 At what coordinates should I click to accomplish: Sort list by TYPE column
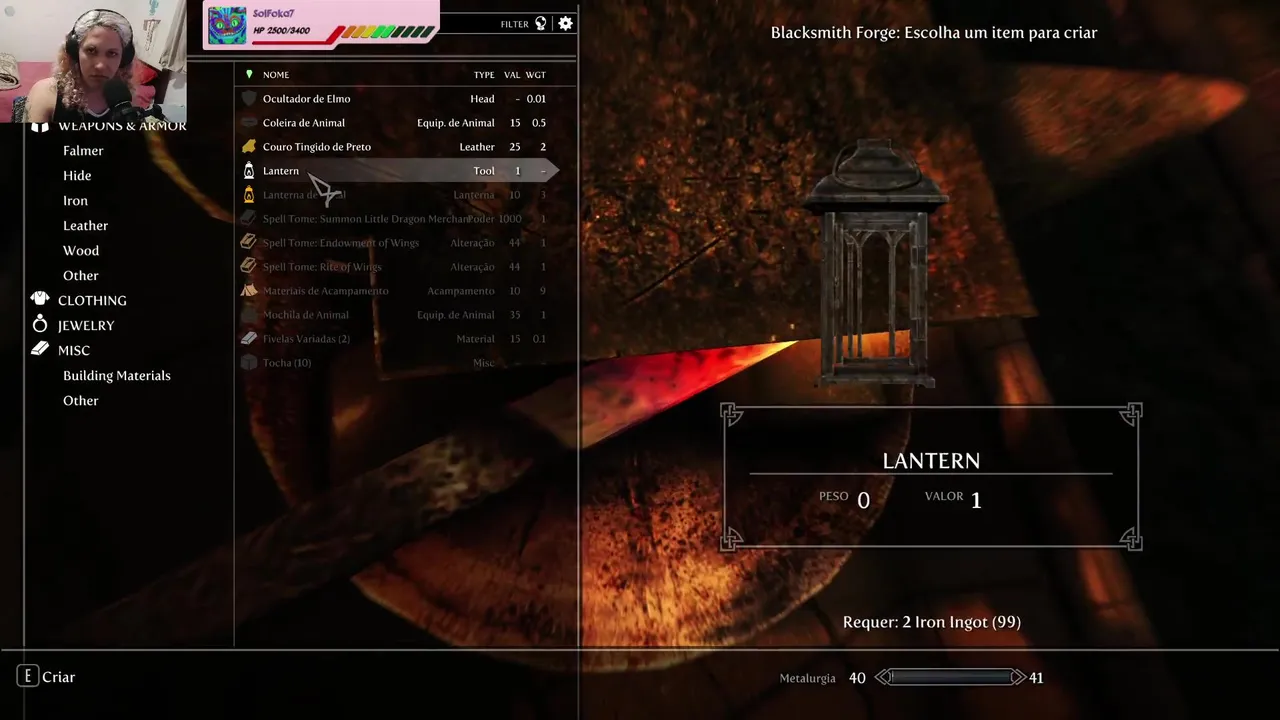pyautogui.click(x=484, y=75)
